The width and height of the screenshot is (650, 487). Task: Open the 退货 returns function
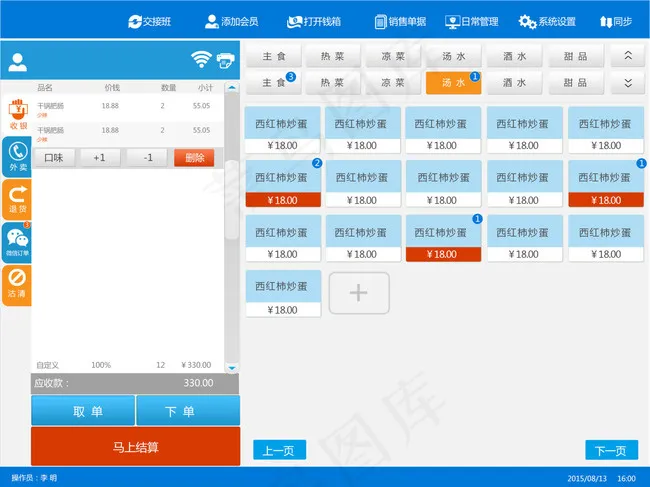click(x=17, y=199)
